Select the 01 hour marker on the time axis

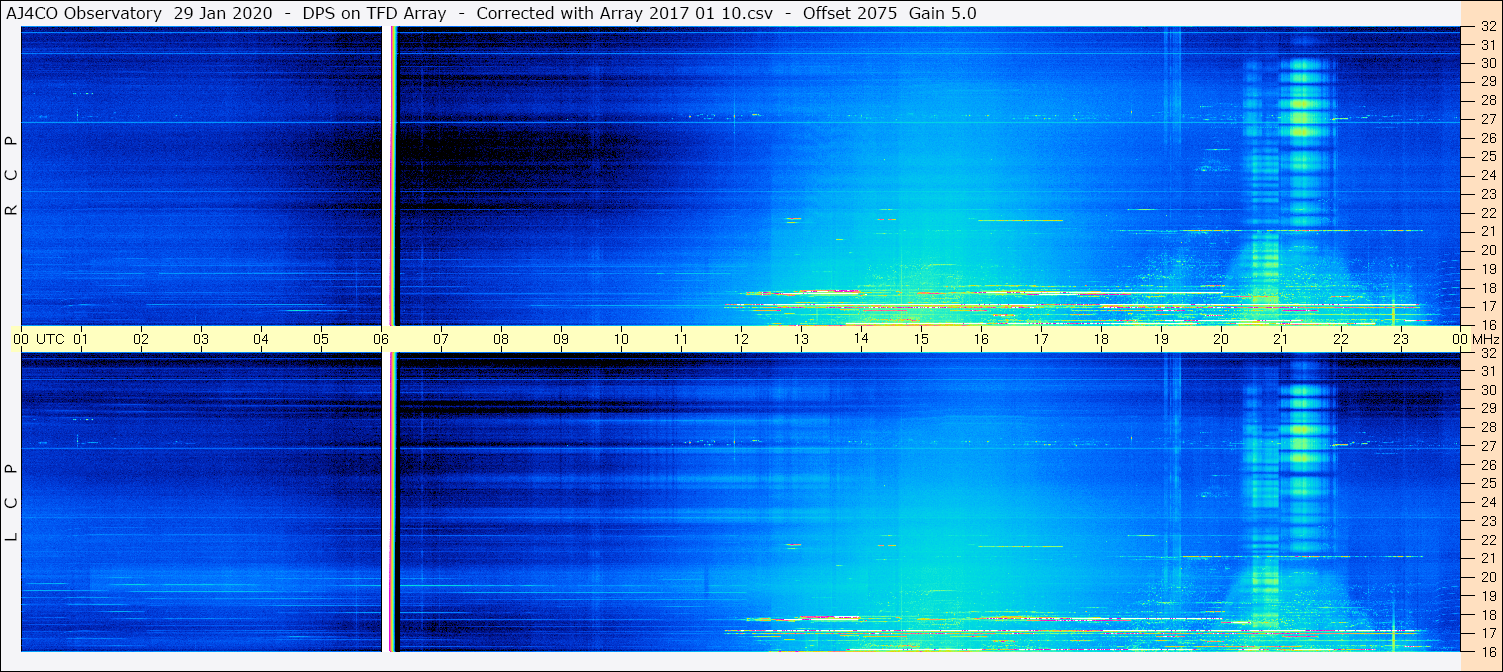click(81, 339)
